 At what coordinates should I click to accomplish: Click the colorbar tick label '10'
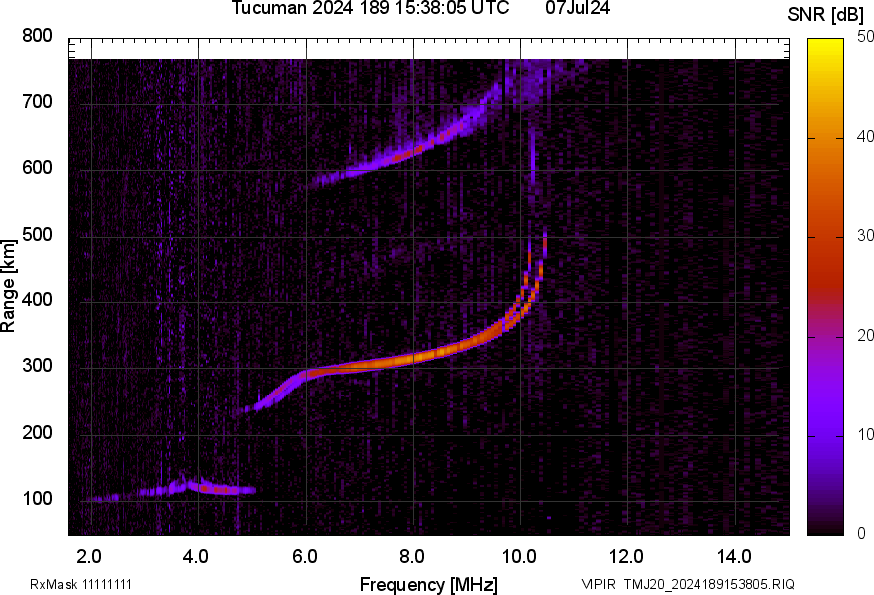pyautogui.click(x=865, y=434)
